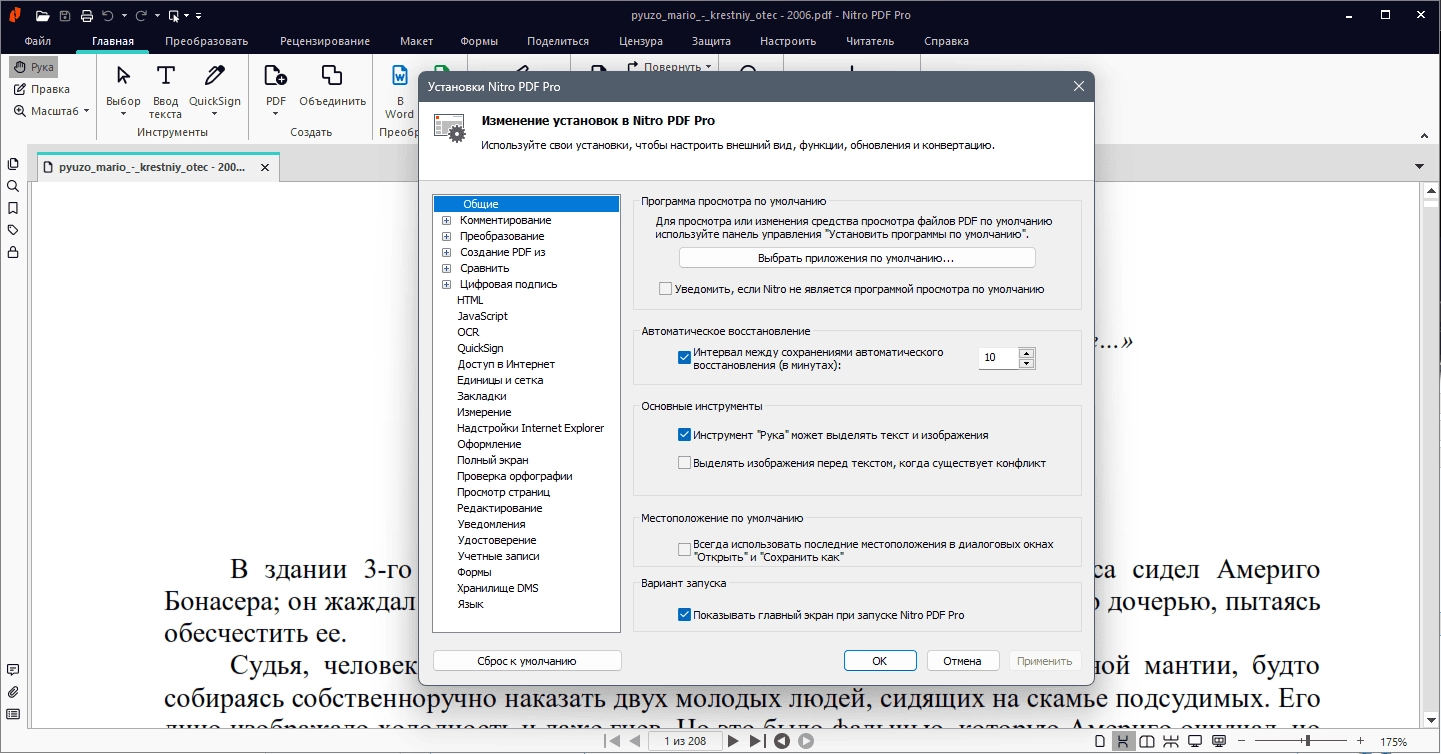
Task: Increase auto-recovery interval with up stepper
Action: coord(1026,352)
